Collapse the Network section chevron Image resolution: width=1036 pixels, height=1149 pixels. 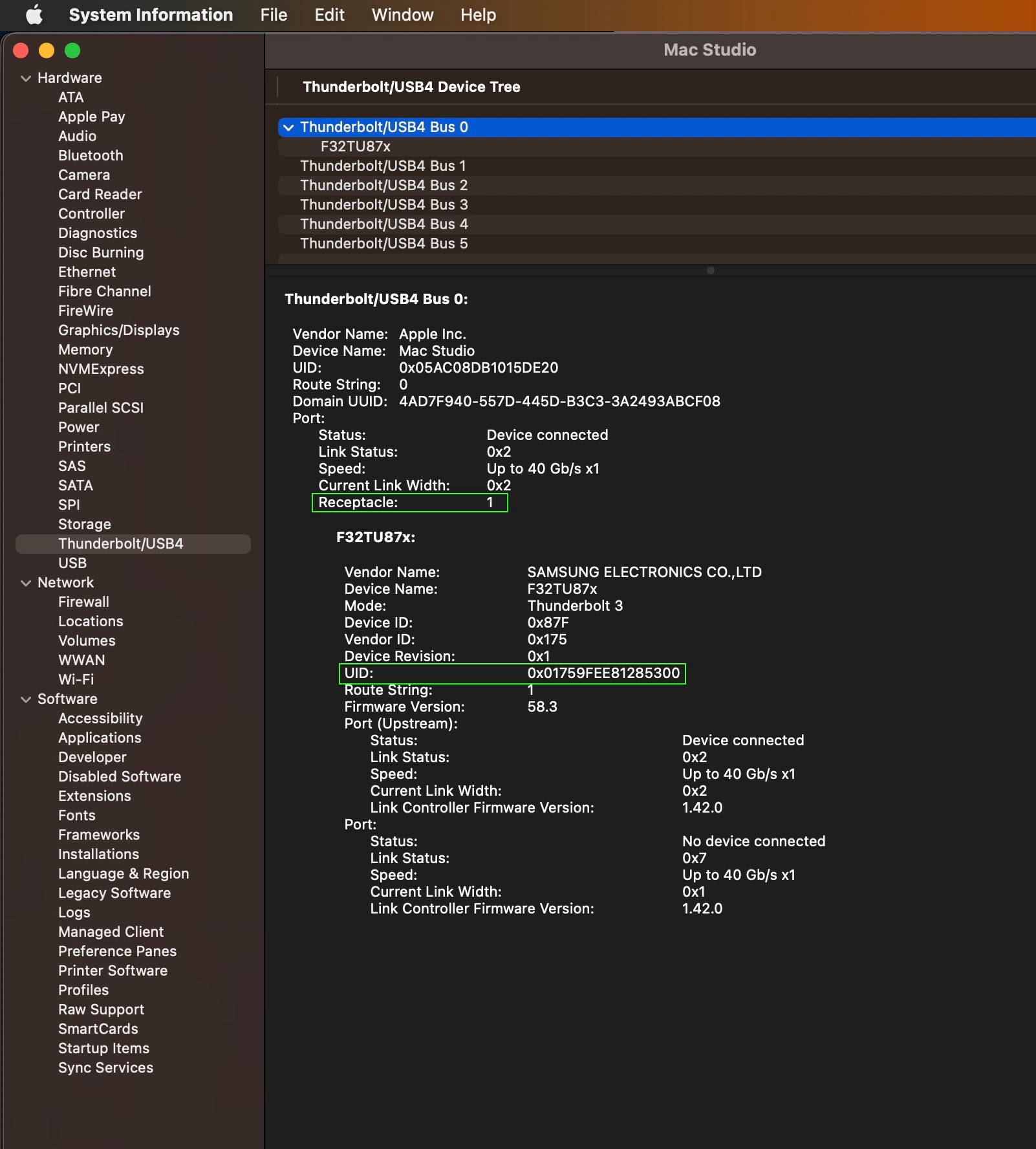pyautogui.click(x=26, y=583)
